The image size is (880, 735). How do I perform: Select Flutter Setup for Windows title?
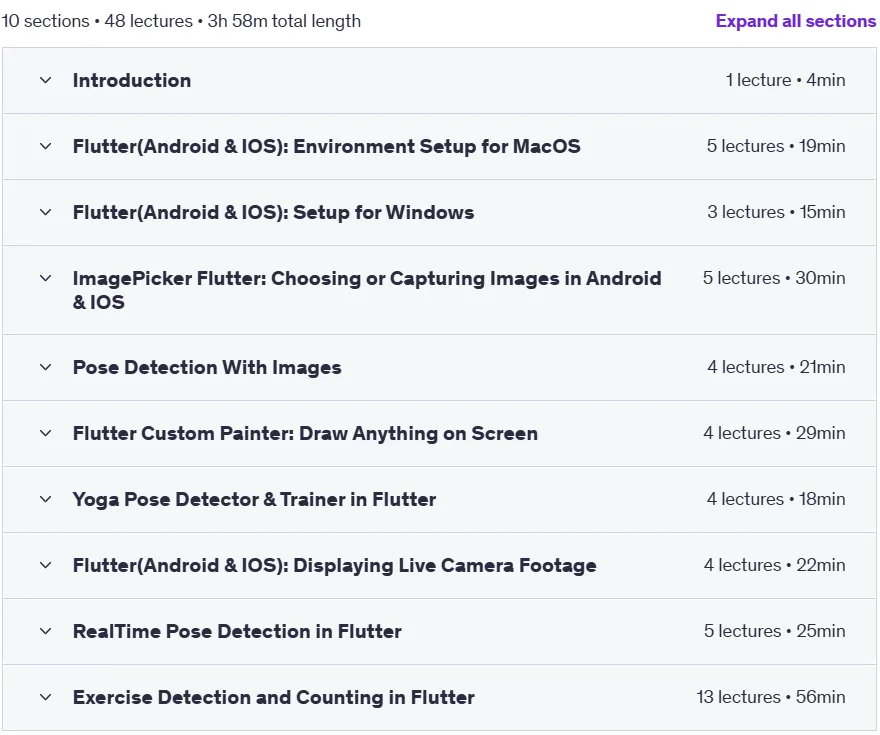[273, 213]
